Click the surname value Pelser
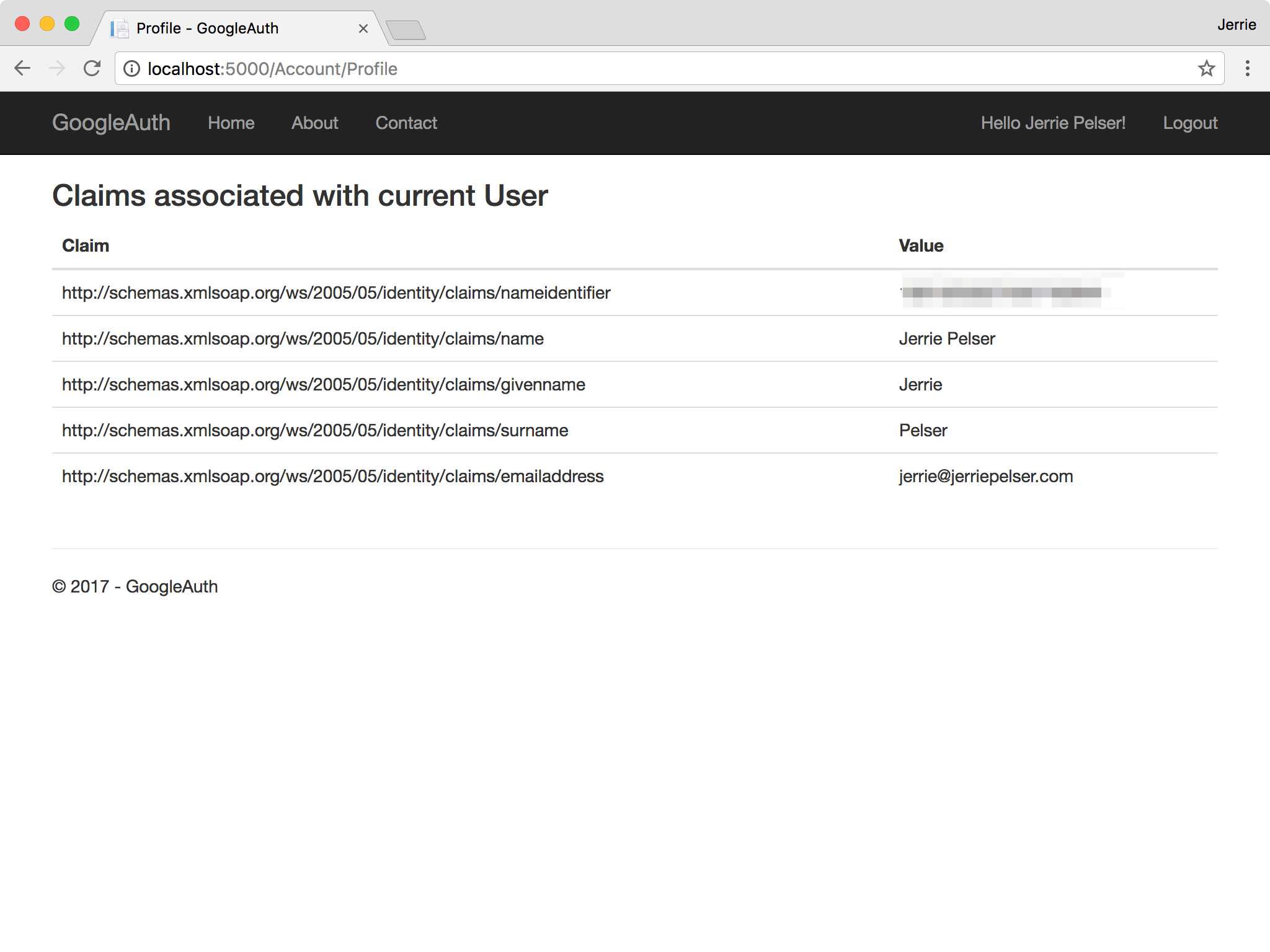Screen dimensions: 1270x952 (x=923, y=430)
